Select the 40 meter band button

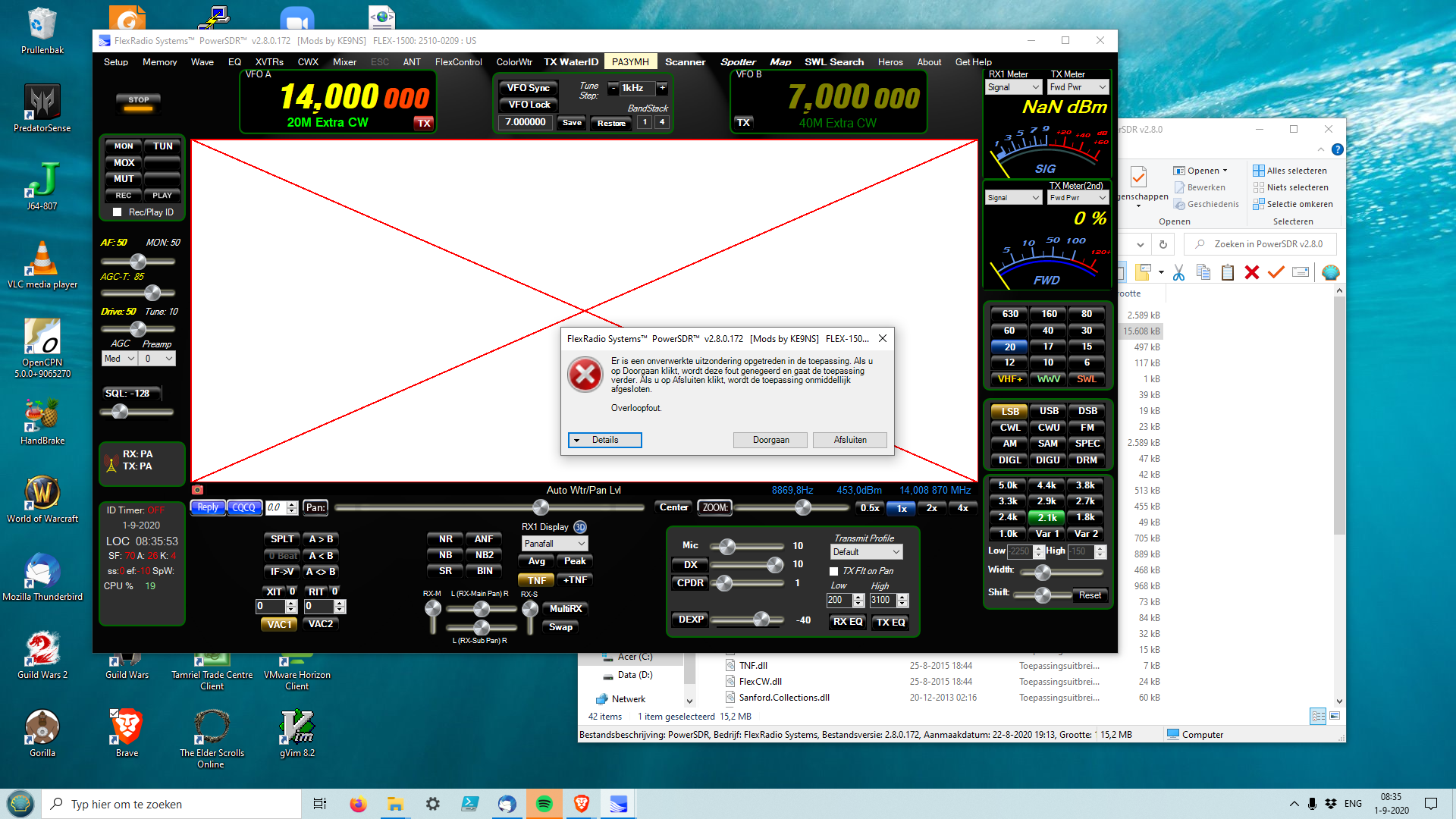tap(1047, 331)
